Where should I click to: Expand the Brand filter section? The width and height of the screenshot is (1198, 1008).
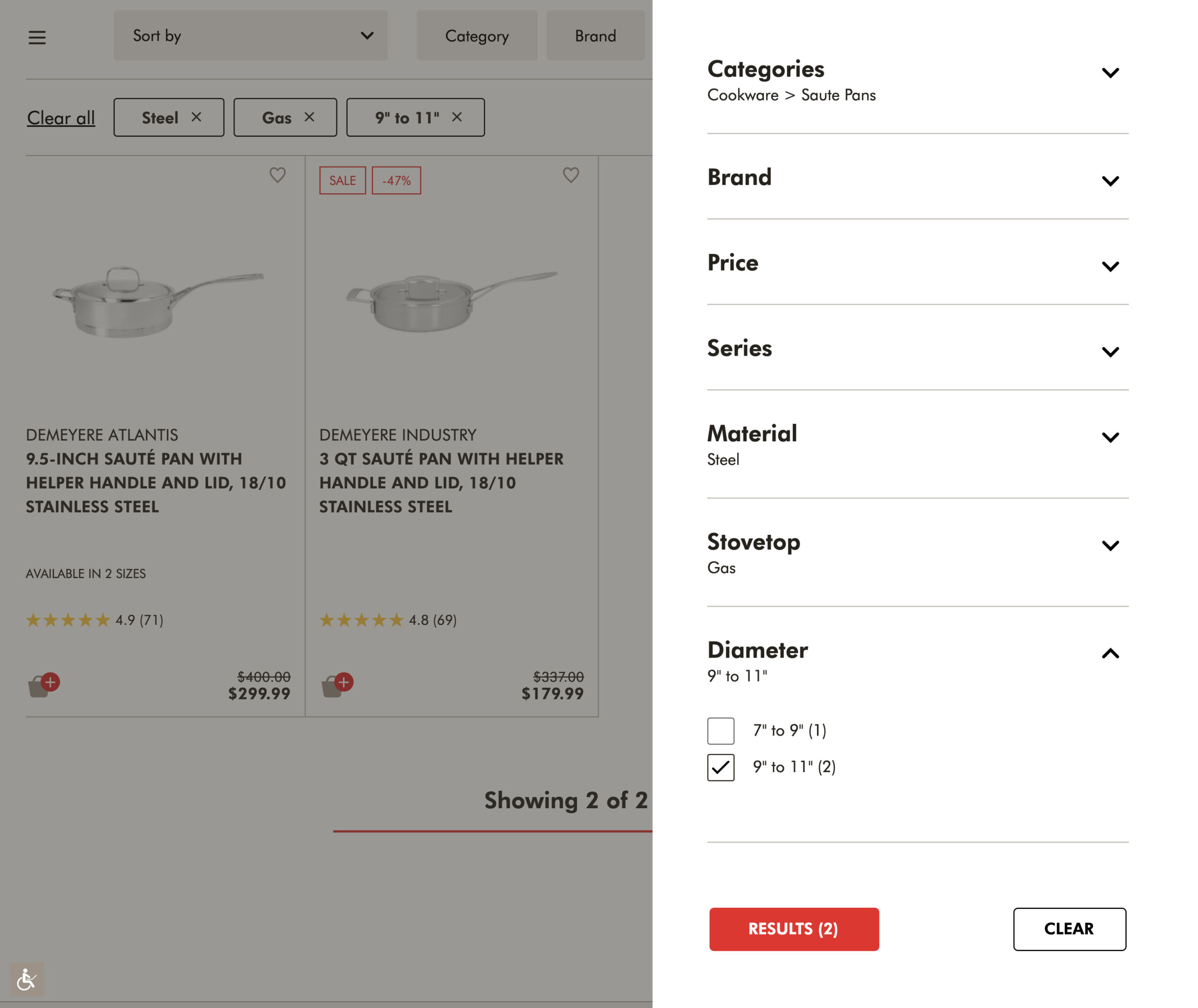[1110, 181]
